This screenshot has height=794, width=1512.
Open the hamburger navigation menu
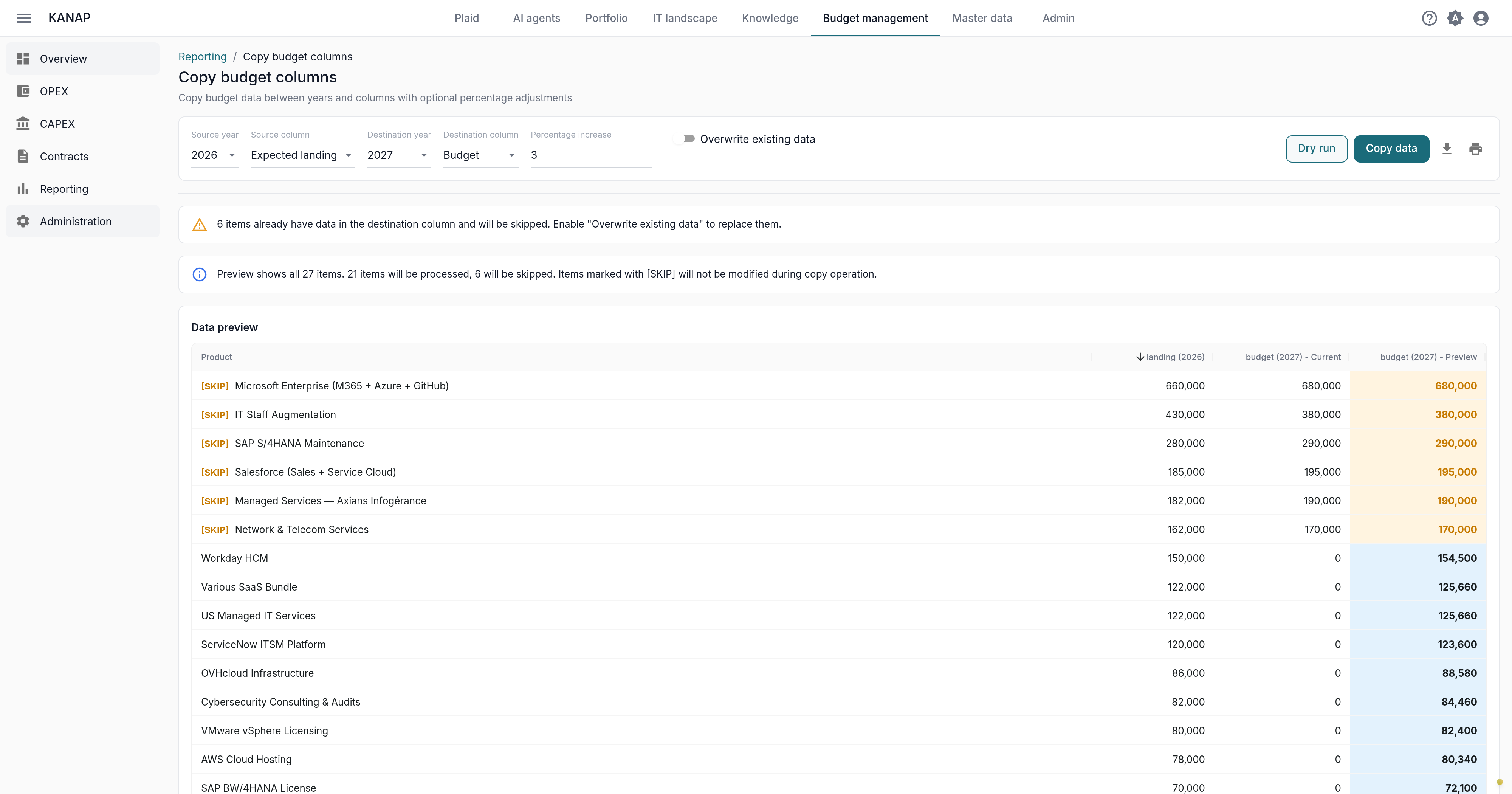[x=24, y=18]
